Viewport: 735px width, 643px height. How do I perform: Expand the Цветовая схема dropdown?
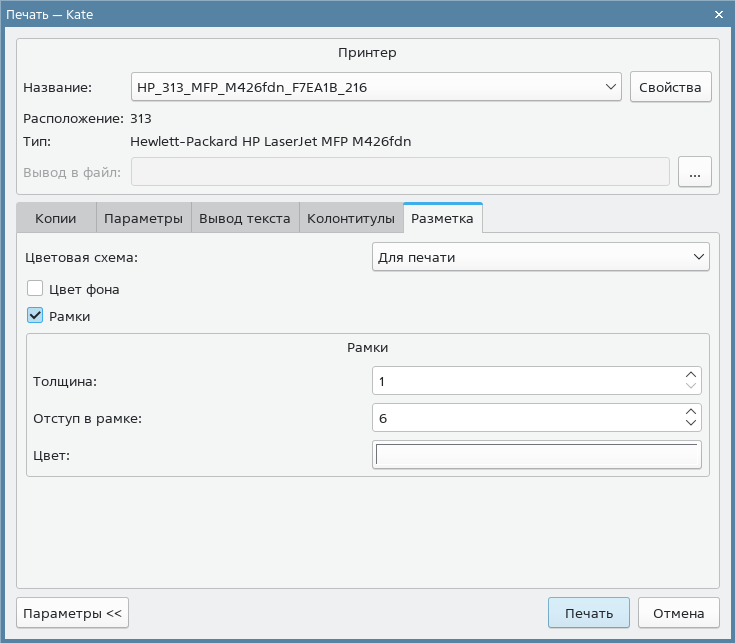(x=540, y=257)
